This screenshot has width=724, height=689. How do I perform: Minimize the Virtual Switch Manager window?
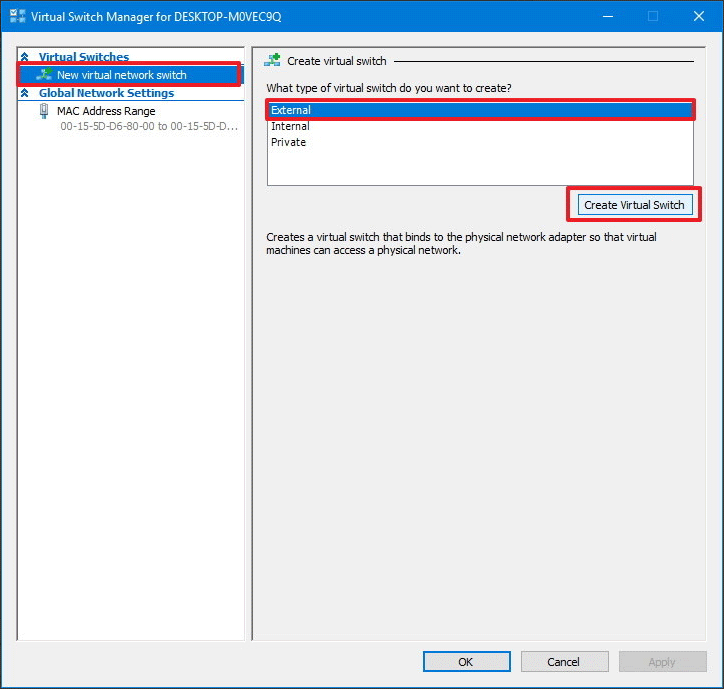608,17
